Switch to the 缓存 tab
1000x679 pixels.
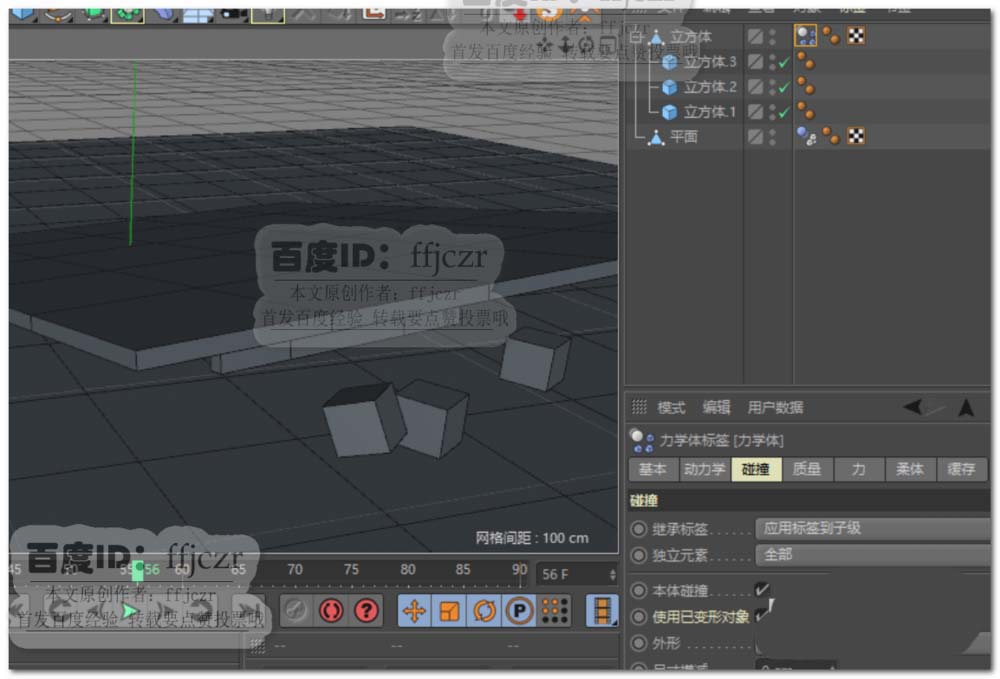point(961,469)
